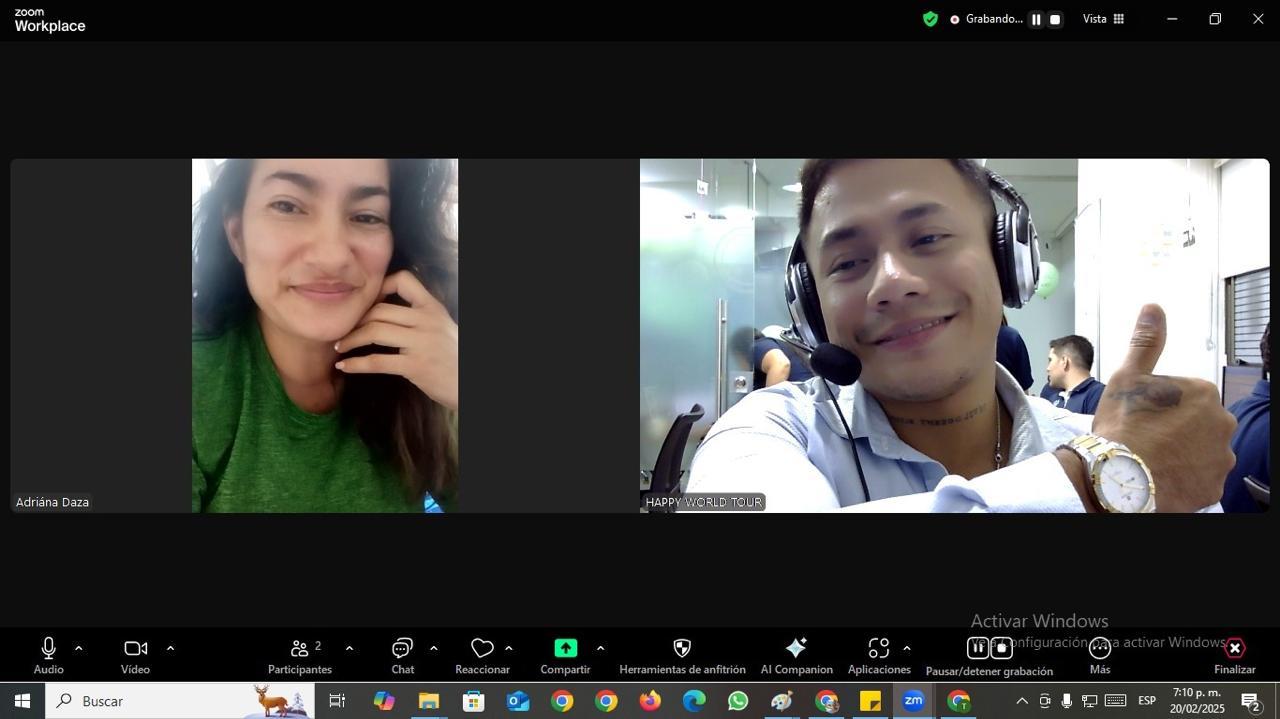Open the Vista layout menu
Viewport: 1280px width, 719px height.
click(1104, 19)
